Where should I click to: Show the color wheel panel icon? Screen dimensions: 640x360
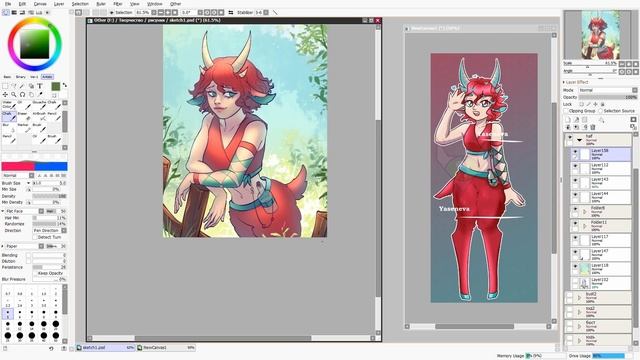click(x=5, y=13)
